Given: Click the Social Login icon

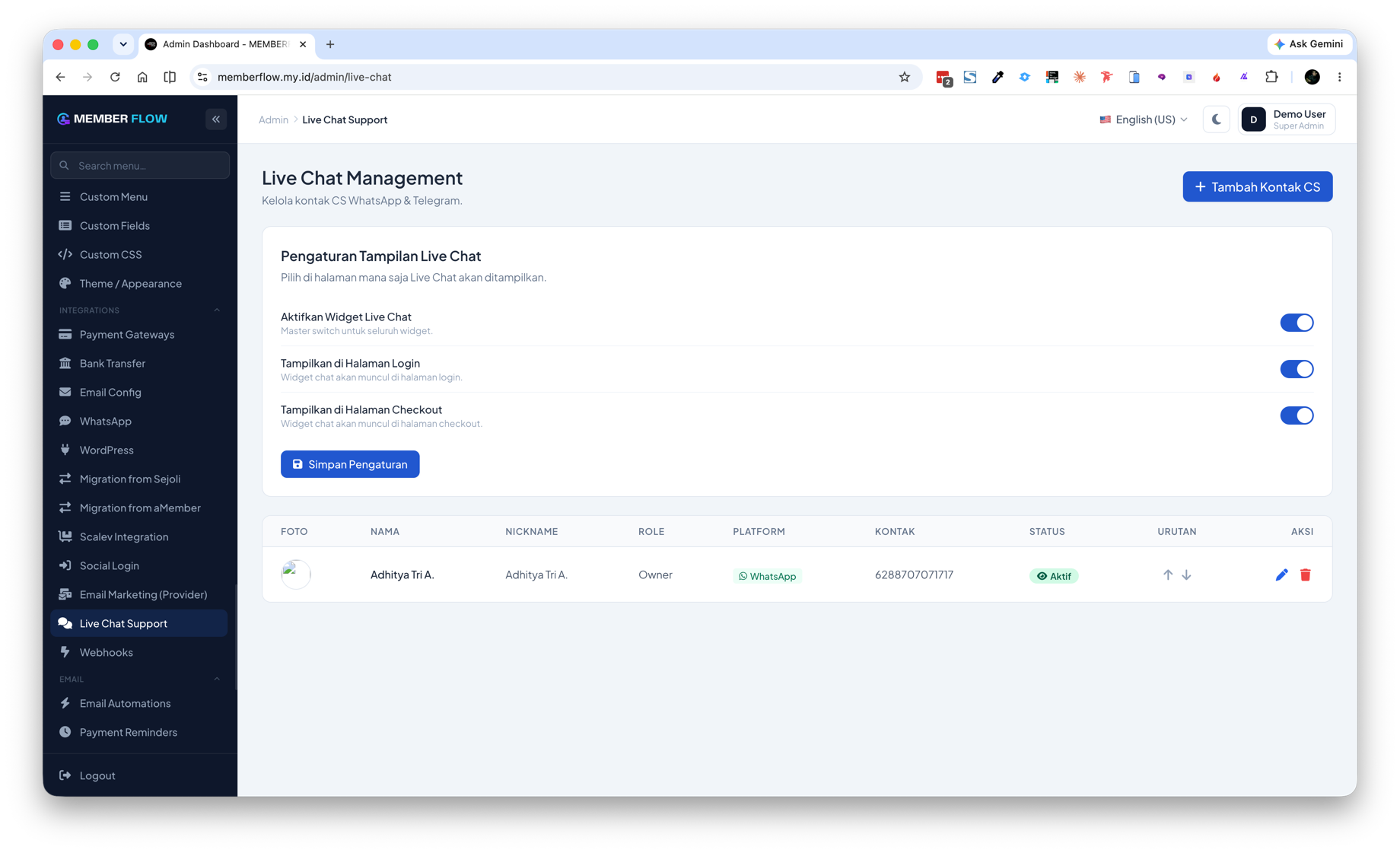Looking at the screenshot, I should [65, 565].
